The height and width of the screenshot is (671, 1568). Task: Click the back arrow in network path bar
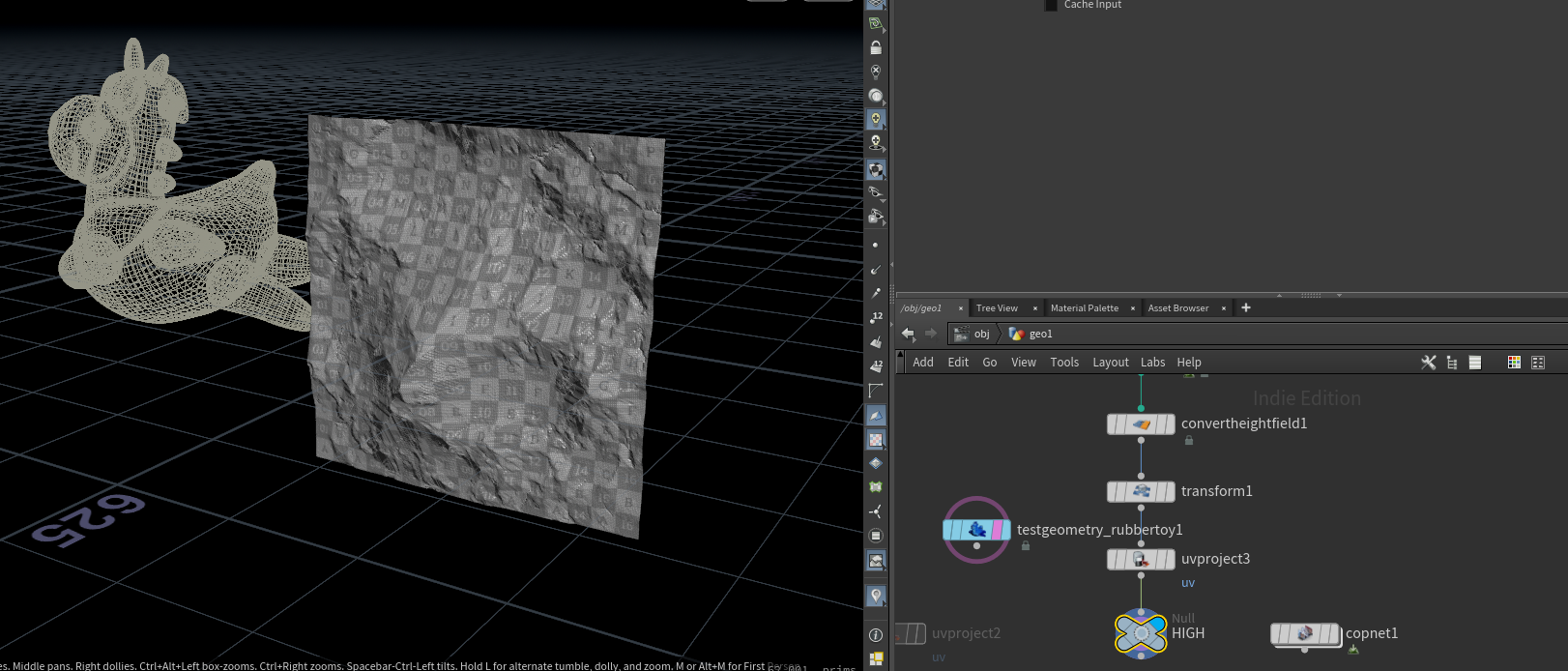[908, 334]
